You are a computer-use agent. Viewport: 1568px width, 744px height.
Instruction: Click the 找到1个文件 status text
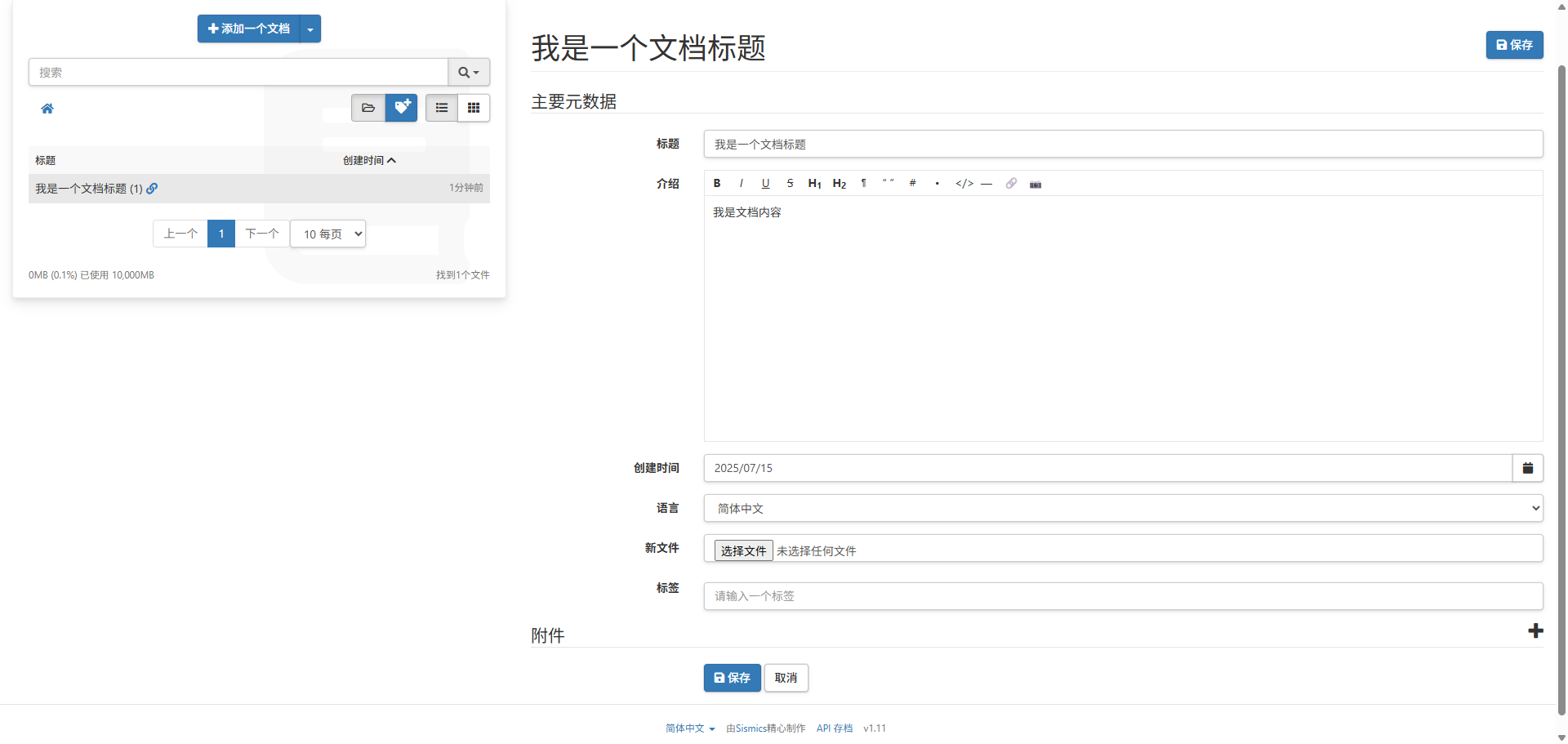(x=462, y=275)
